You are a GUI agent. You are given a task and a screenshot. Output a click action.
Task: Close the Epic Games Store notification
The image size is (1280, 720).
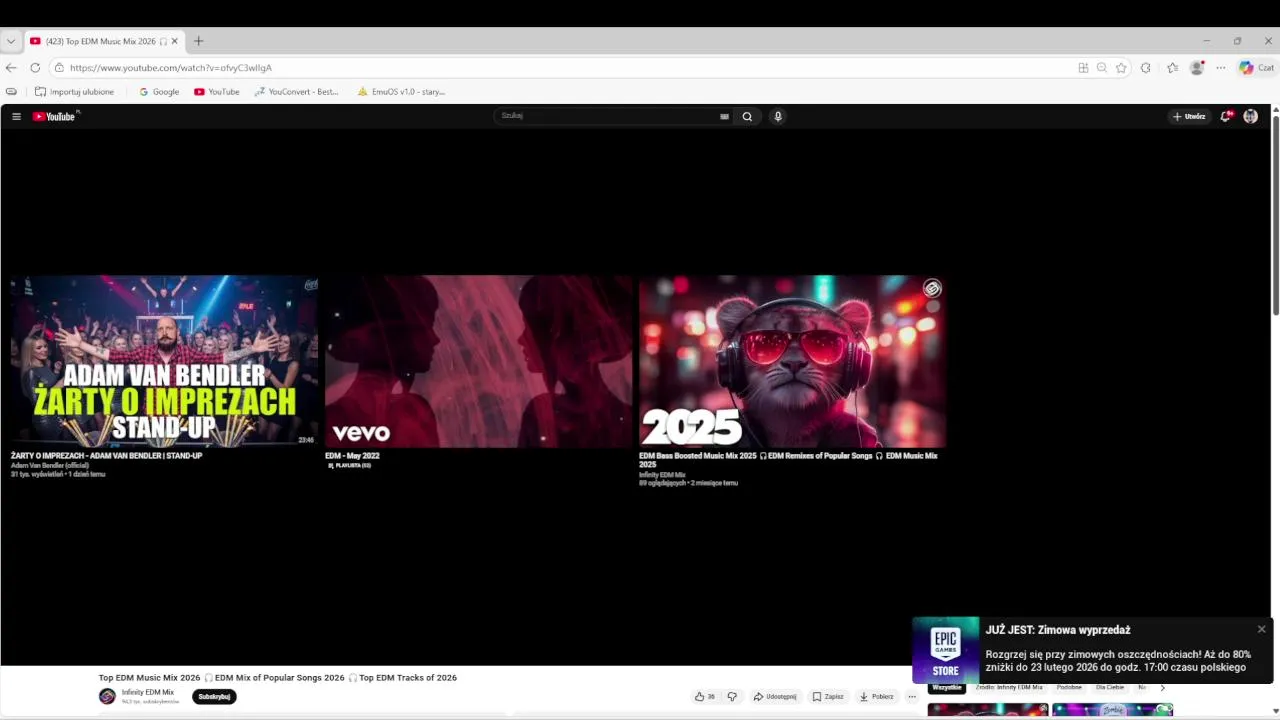coord(1261,629)
